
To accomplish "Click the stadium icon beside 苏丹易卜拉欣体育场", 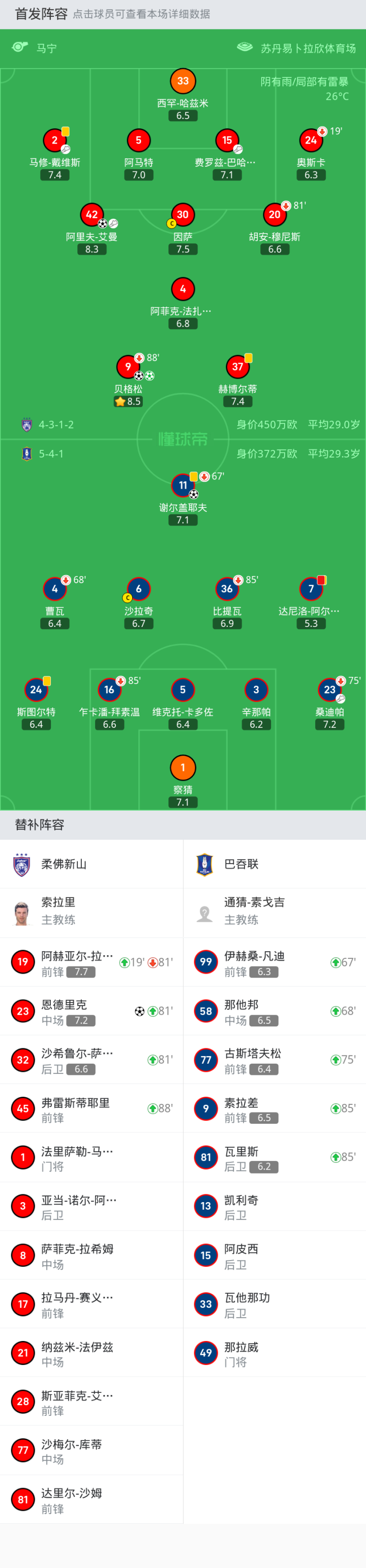I will (x=245, y=47).
